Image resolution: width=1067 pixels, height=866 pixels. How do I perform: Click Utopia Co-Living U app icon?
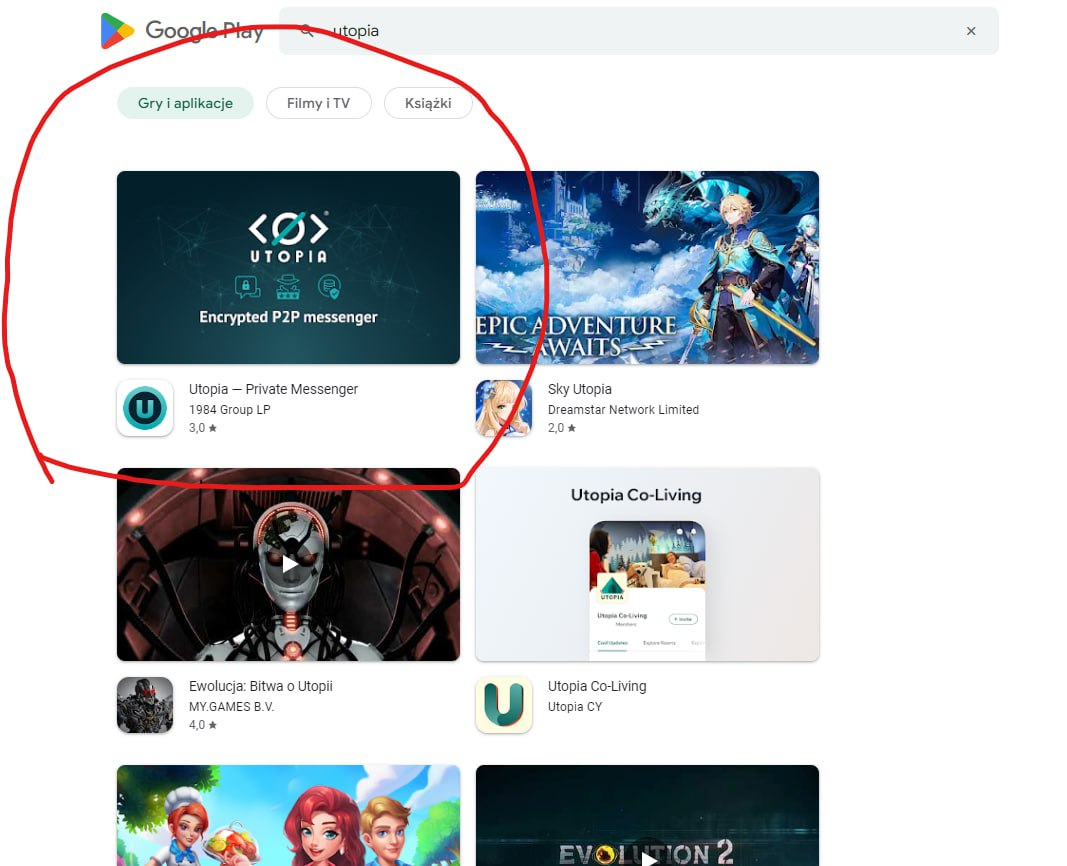504,705
